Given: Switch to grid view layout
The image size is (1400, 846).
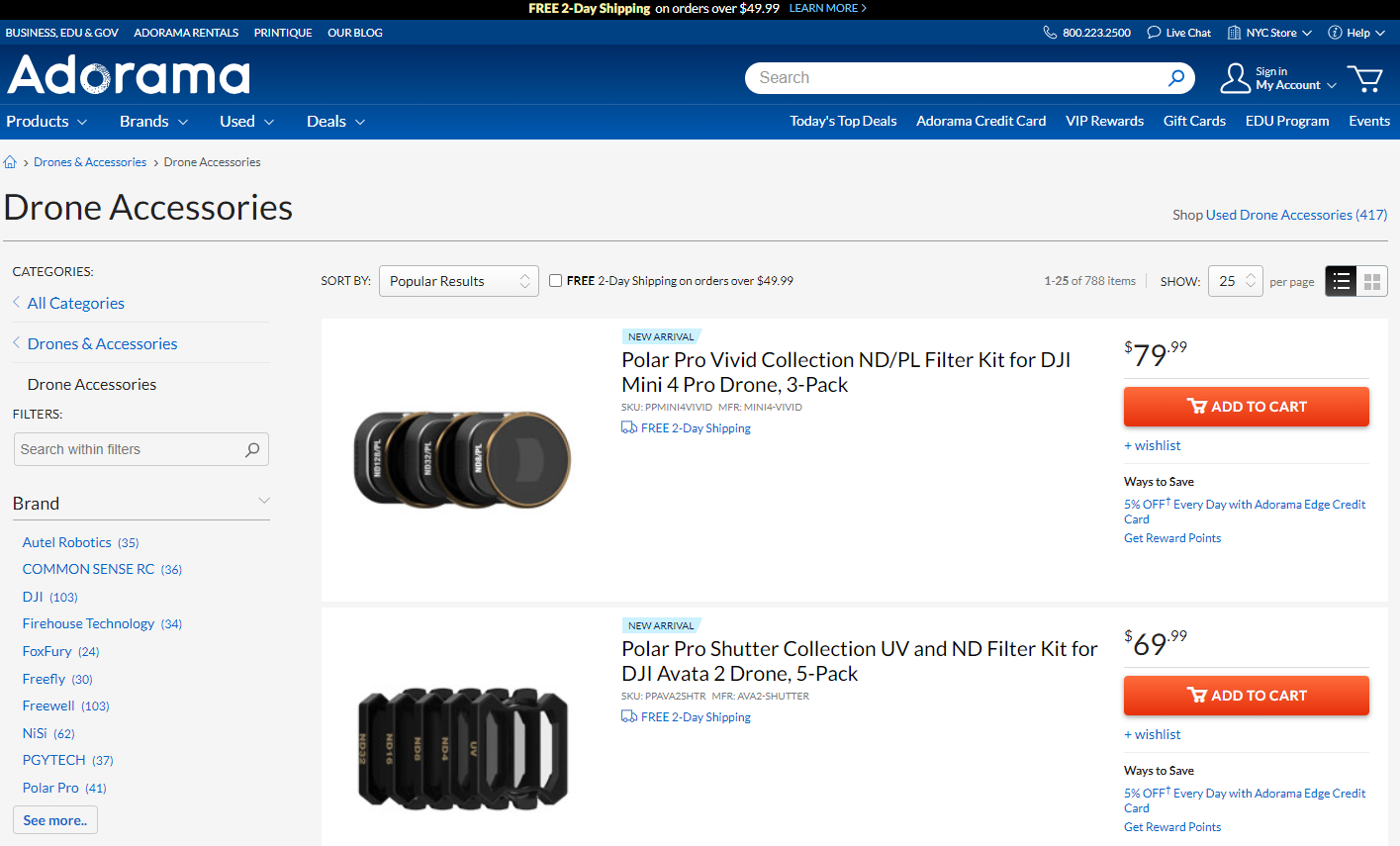Looking at the screenshot, I should (x=1372, y=281).
